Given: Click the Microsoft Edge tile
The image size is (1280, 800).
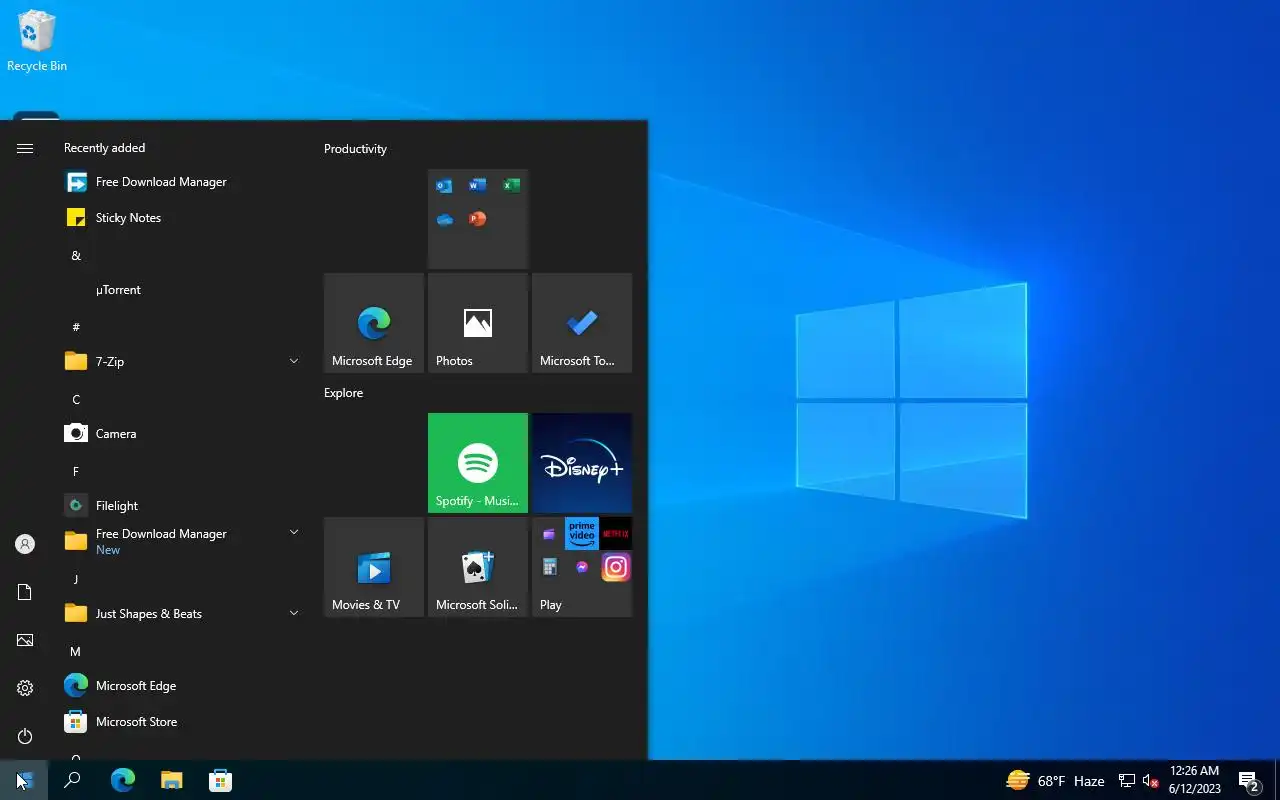Looking at the screenshot, I should [374, 323].
